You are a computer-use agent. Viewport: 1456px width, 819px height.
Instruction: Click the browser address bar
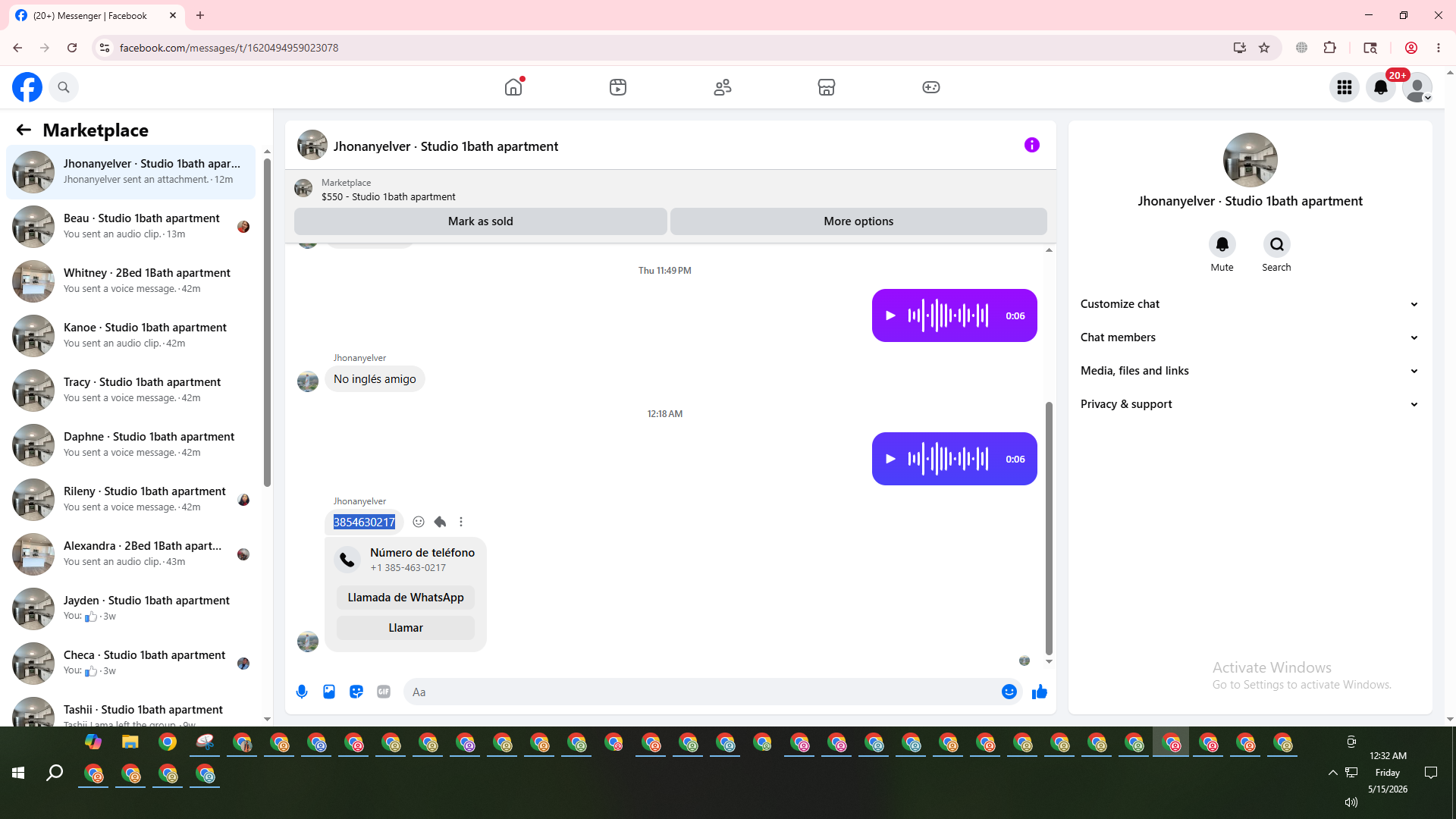point(667,48)
